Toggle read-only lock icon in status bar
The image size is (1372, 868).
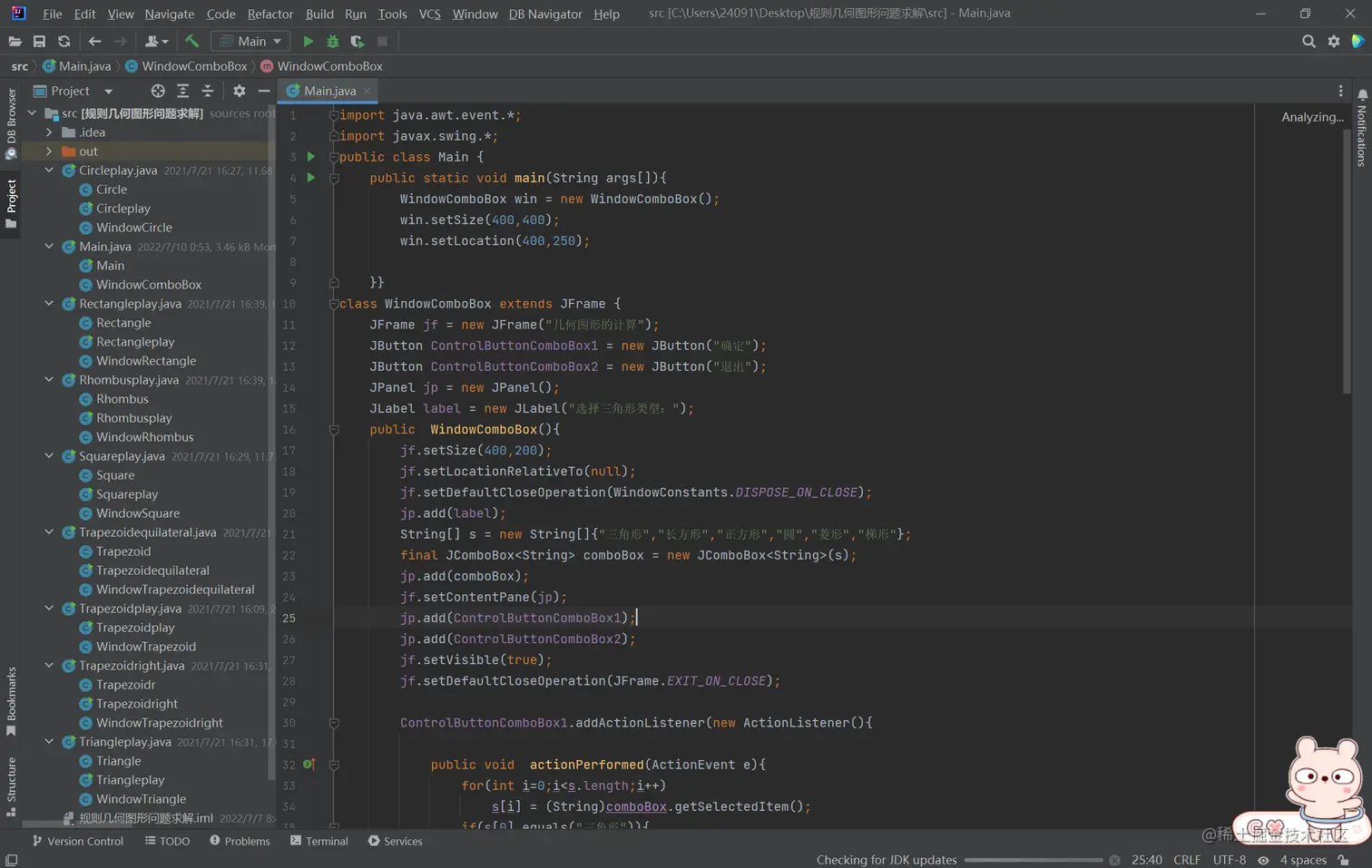[x=1344, y=860]
